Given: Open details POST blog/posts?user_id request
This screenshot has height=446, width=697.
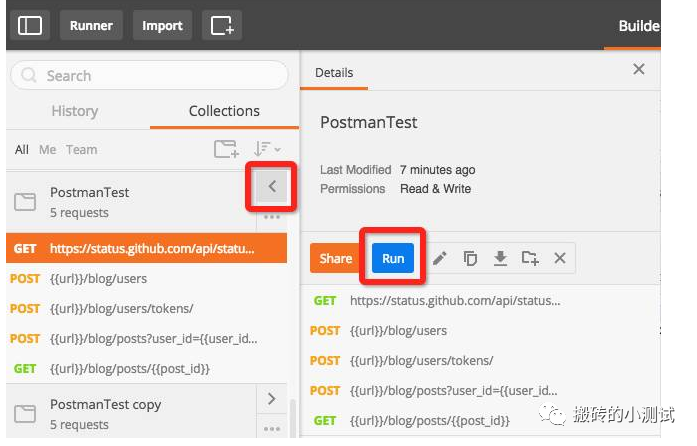Looking at the screenshot, I should tap(480, 390).
